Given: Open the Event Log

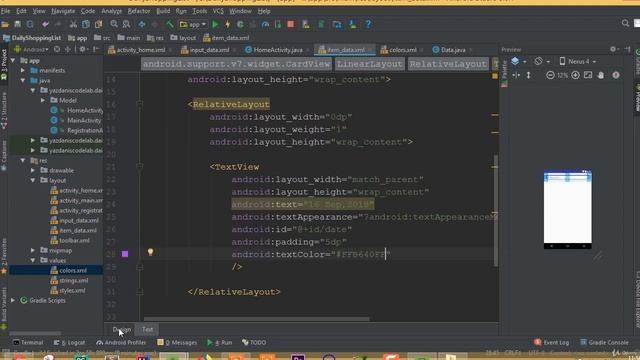Looking at the screenshot, I should click(x=552, y=342).
